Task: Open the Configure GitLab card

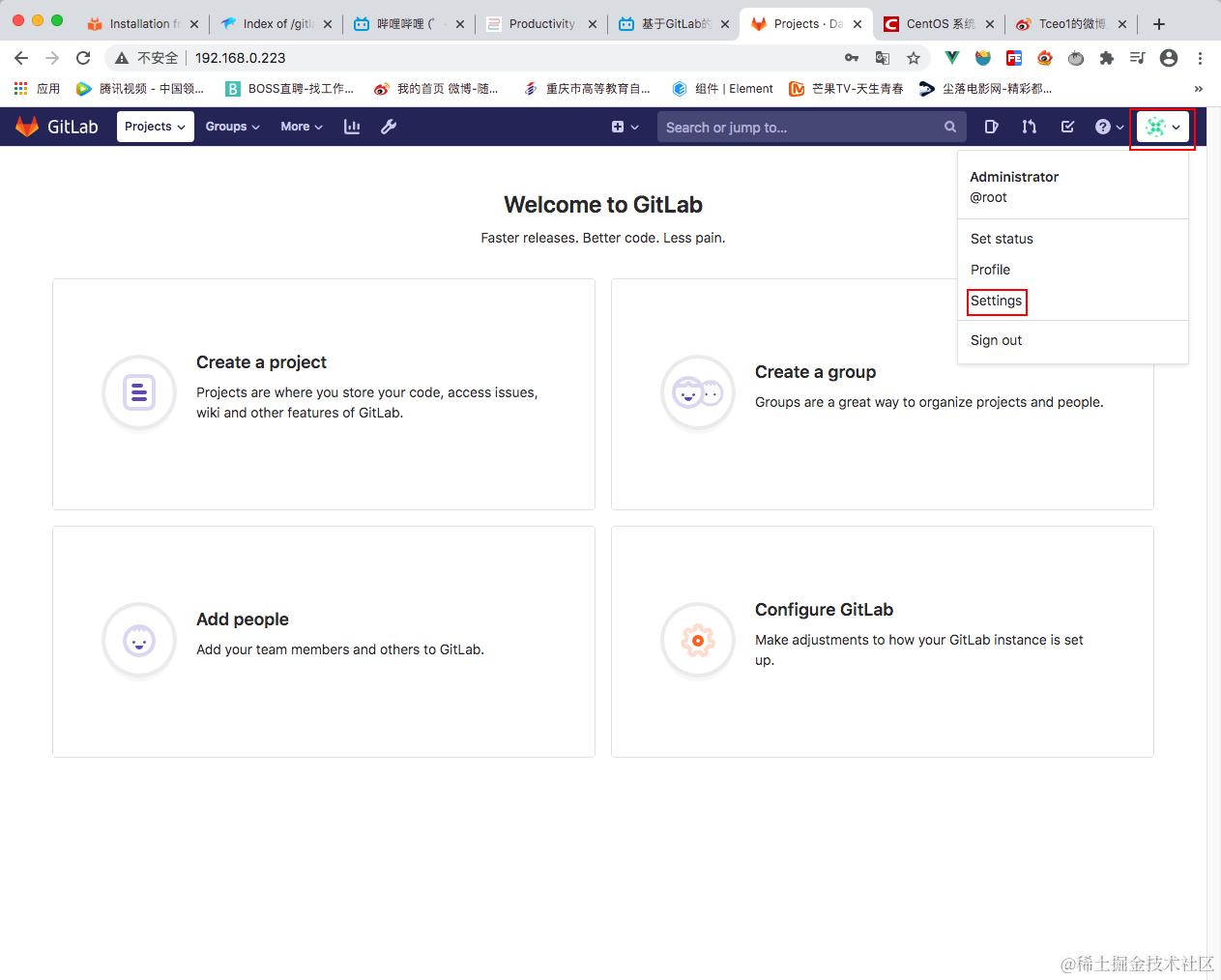Action: tap(883, 642)
